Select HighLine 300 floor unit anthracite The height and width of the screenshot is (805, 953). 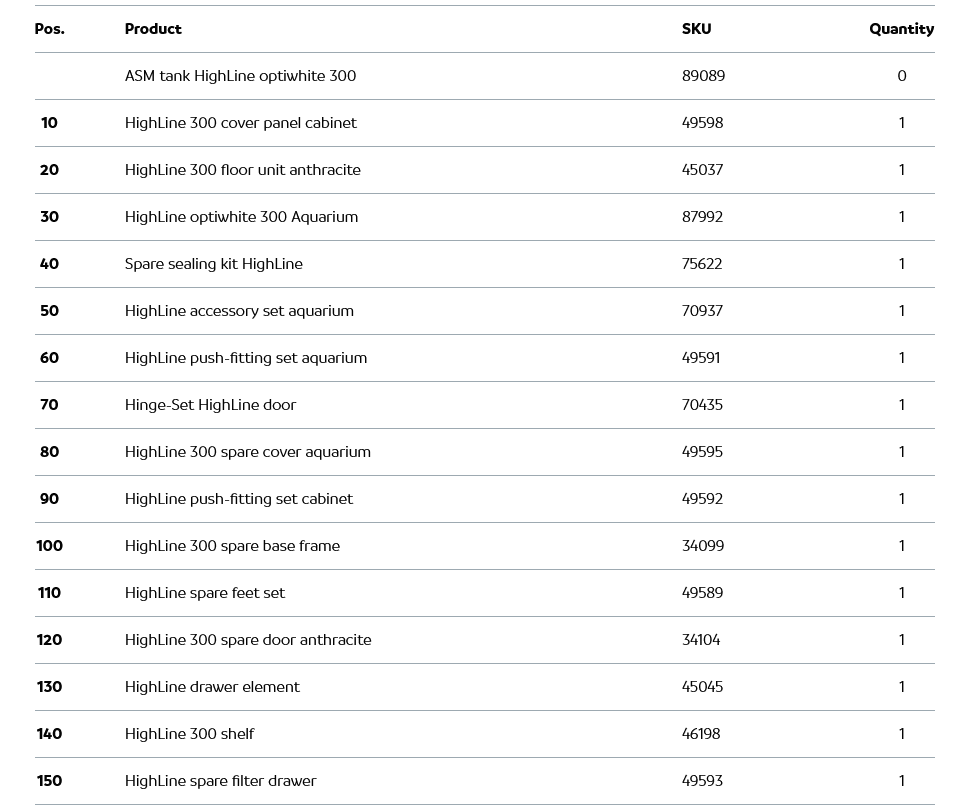[242, 170]
